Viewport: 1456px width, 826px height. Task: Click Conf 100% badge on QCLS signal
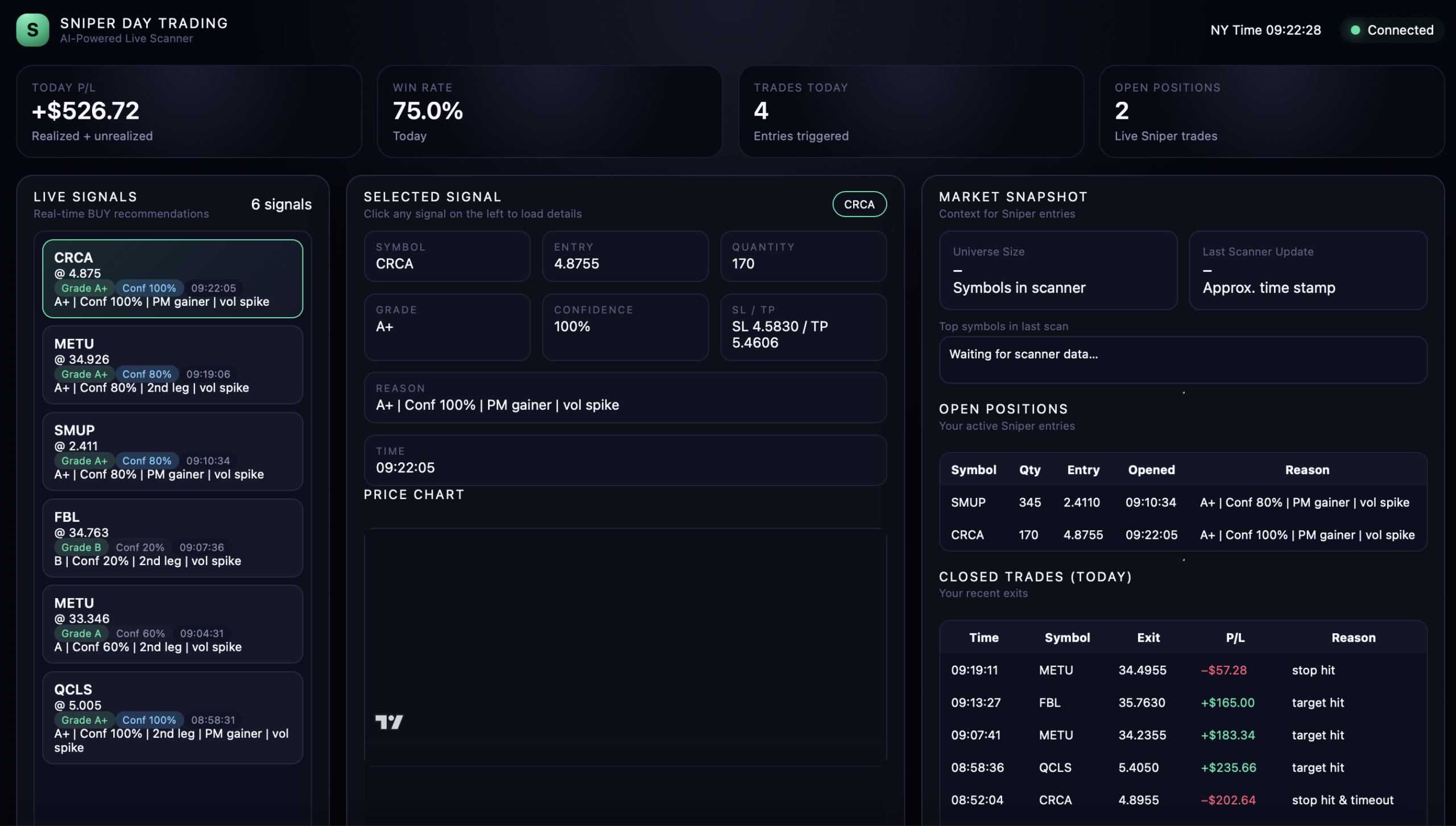point(149,720)
